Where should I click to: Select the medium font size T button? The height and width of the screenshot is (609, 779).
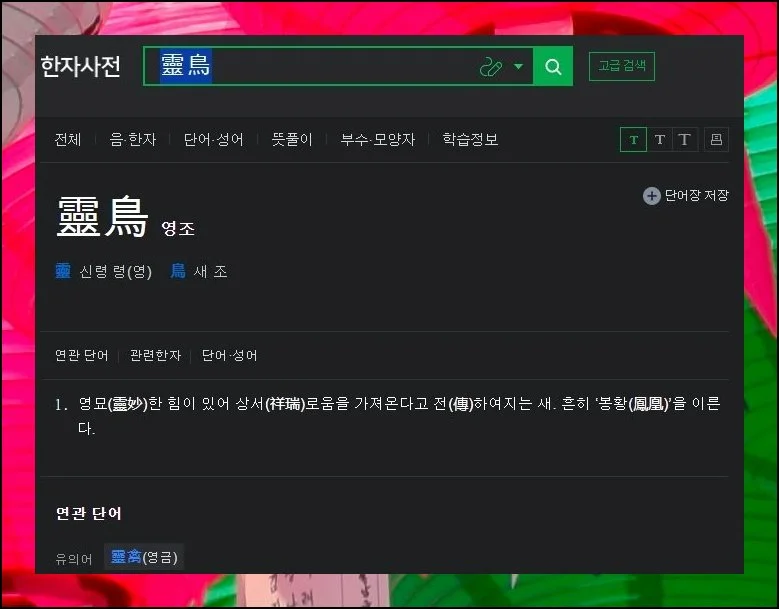(660, 140)
